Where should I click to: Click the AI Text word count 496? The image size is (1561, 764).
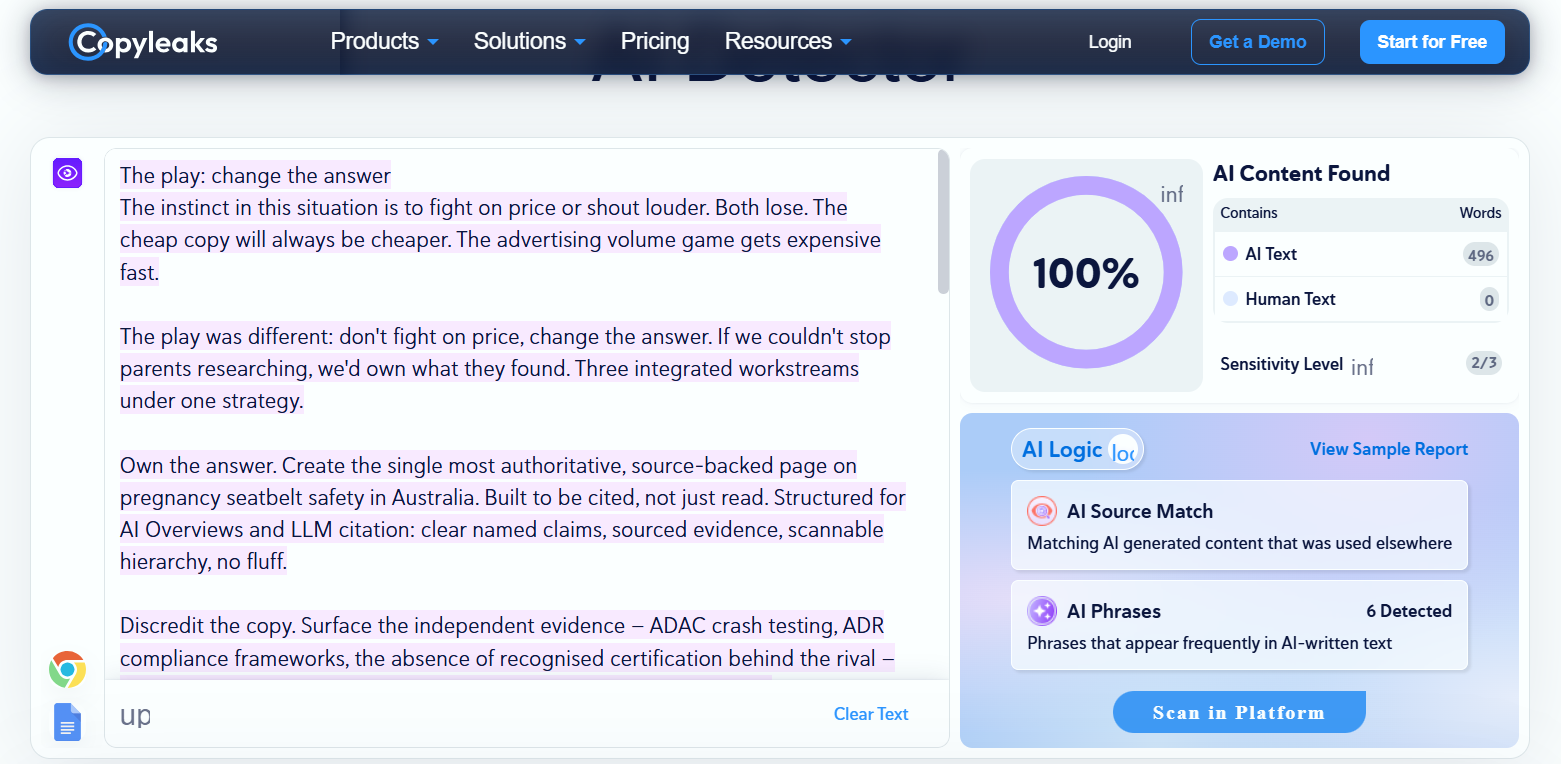pyautogui.click(x=1480, y=255)
